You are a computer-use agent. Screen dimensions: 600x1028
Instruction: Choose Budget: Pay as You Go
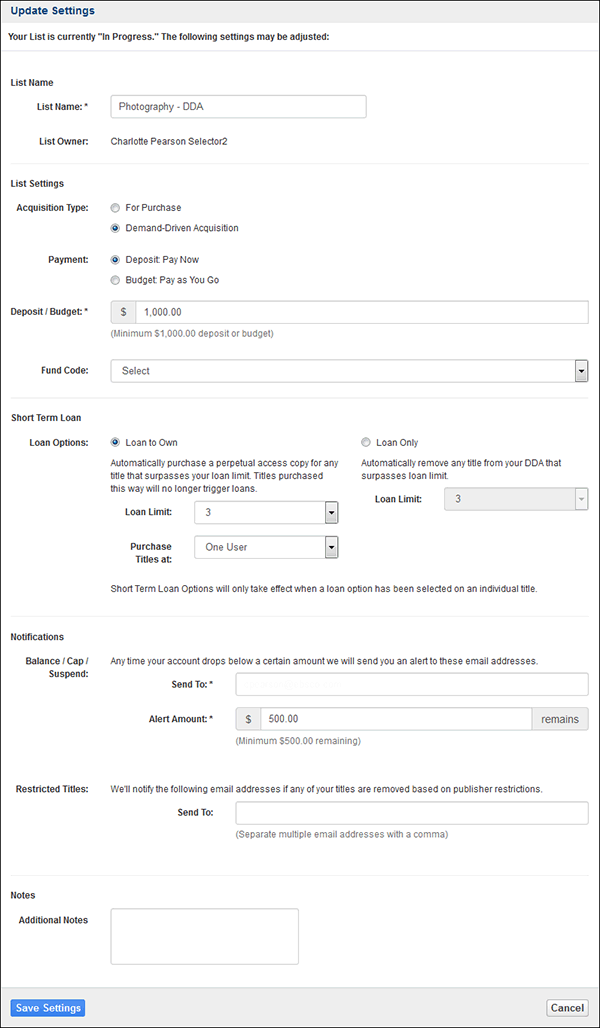click(x=115, y=280)
